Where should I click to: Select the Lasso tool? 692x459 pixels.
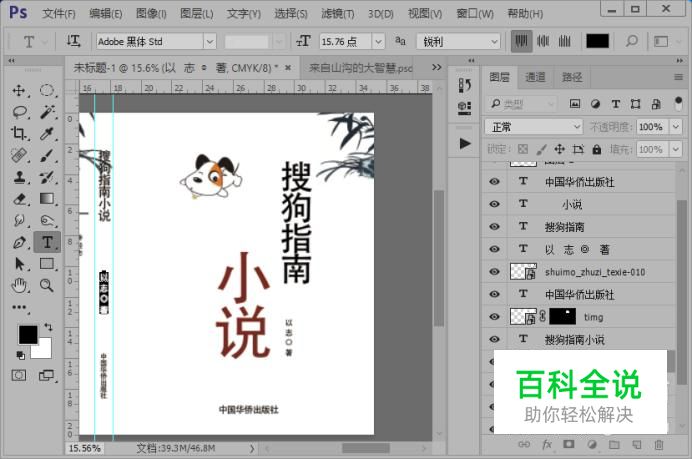pyautogui.click(x=19, y=112)
